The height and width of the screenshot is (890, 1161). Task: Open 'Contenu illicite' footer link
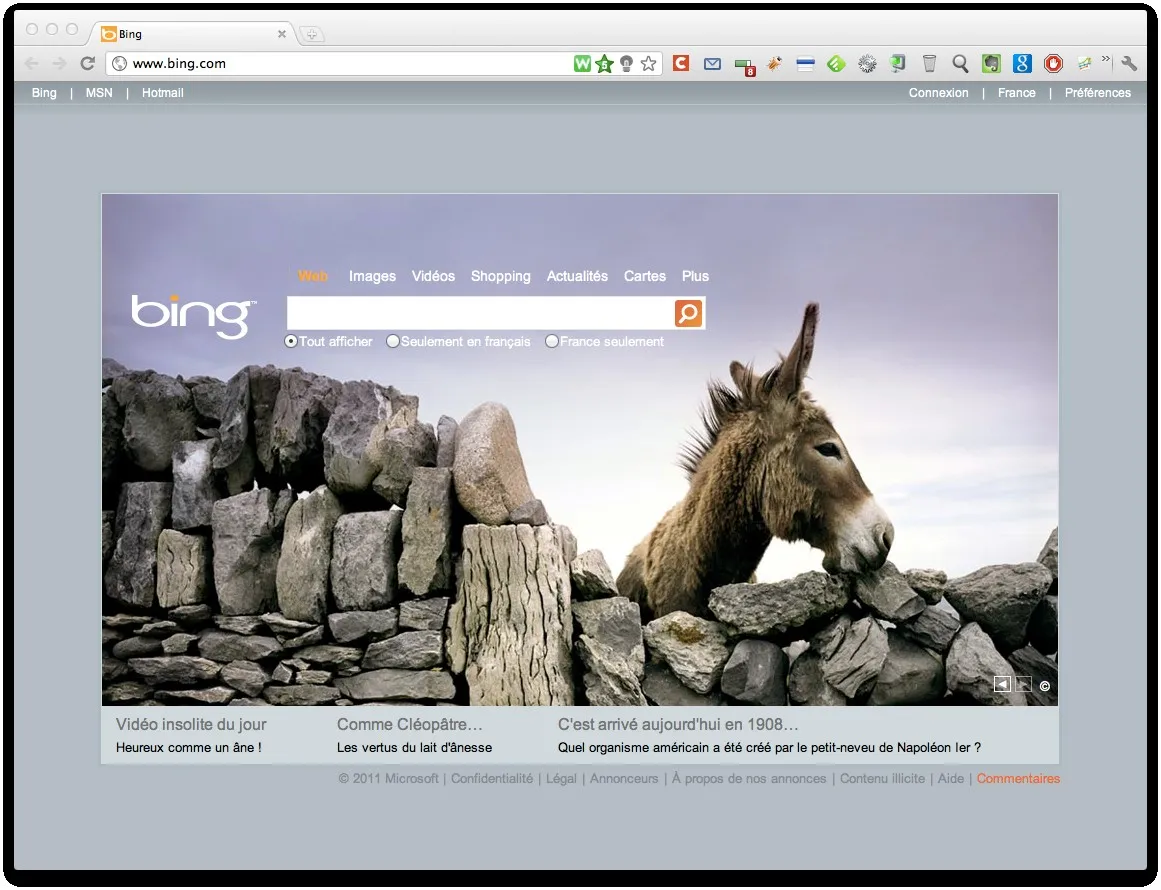(883, 779)
